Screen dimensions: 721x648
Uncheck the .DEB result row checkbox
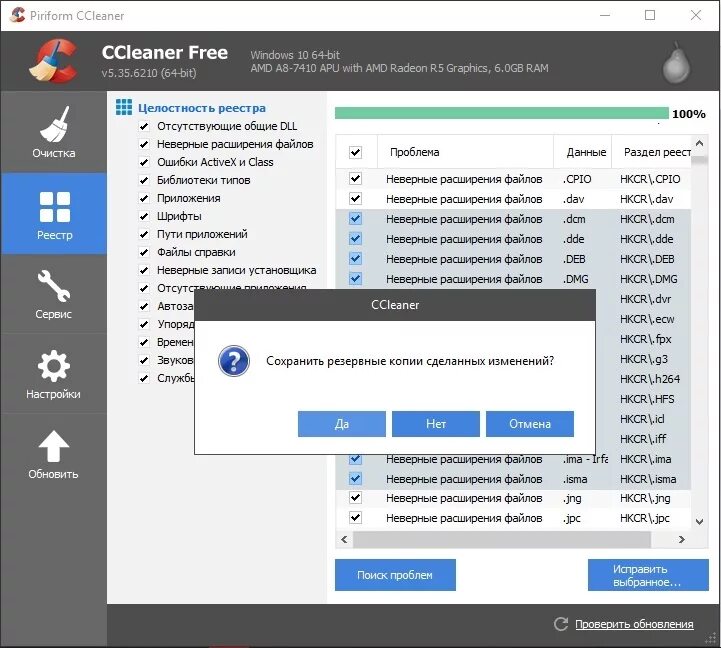coord(355,258)
